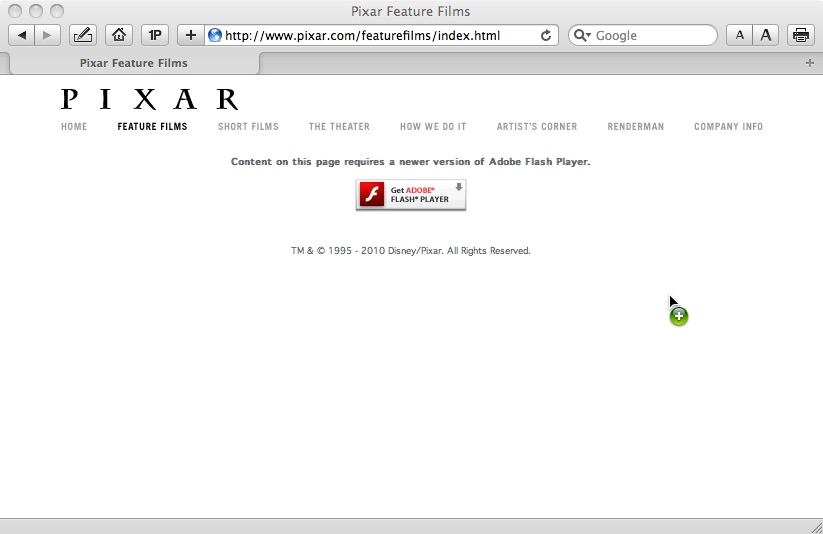Go forward using the forward arrow button

[47, 35]
